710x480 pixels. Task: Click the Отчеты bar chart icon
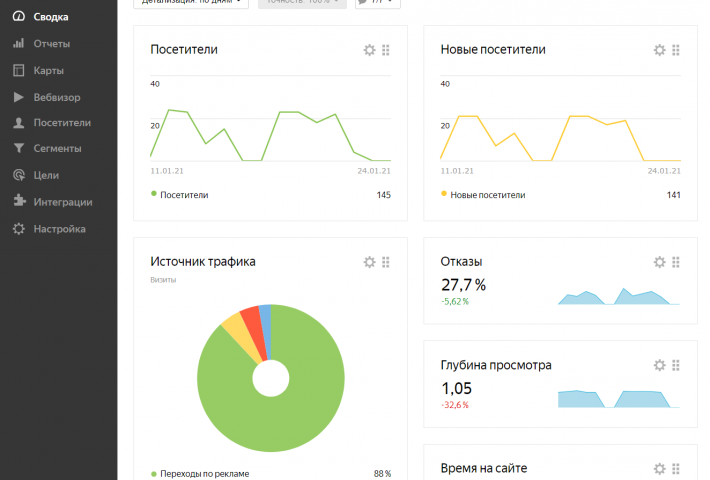19,43
